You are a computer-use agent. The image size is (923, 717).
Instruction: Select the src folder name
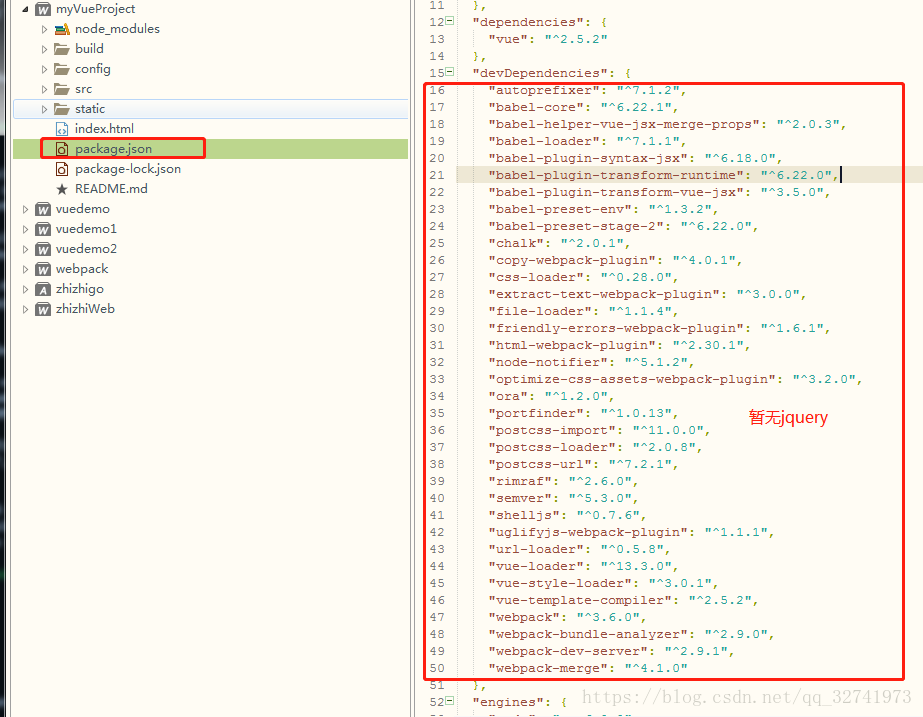[84, 89]
